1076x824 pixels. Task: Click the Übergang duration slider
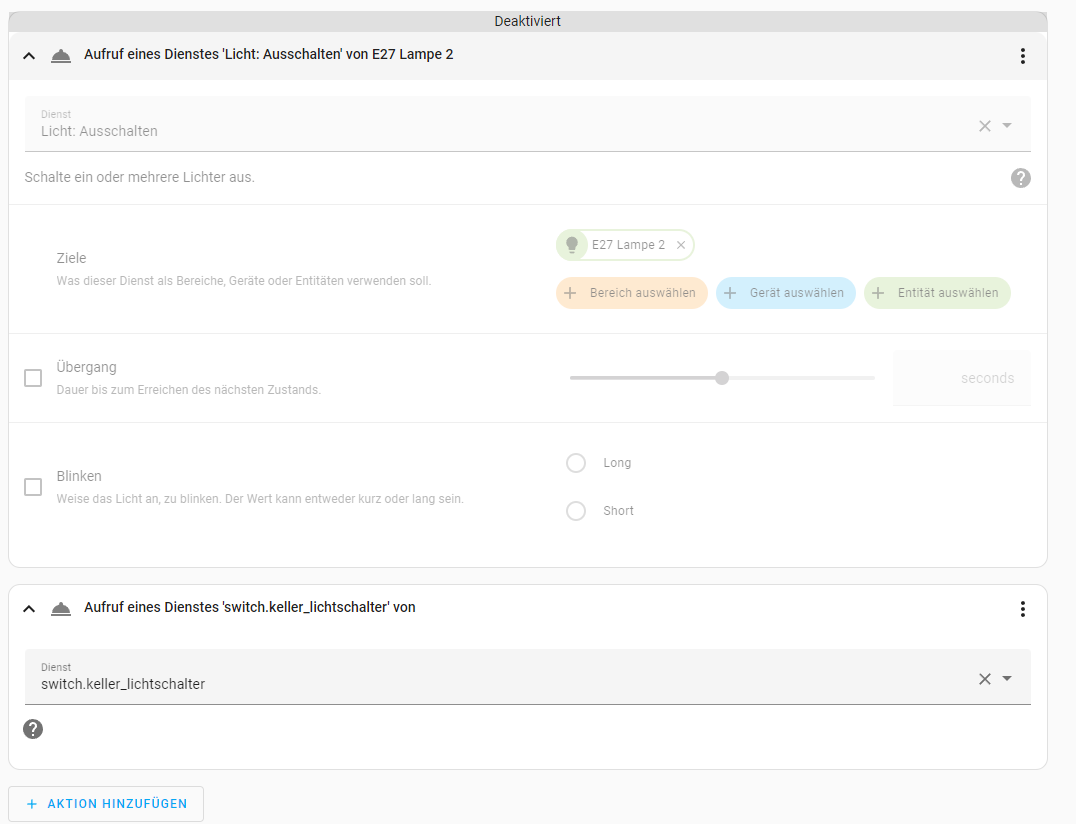pyautogui.click(x=721, y=378)
